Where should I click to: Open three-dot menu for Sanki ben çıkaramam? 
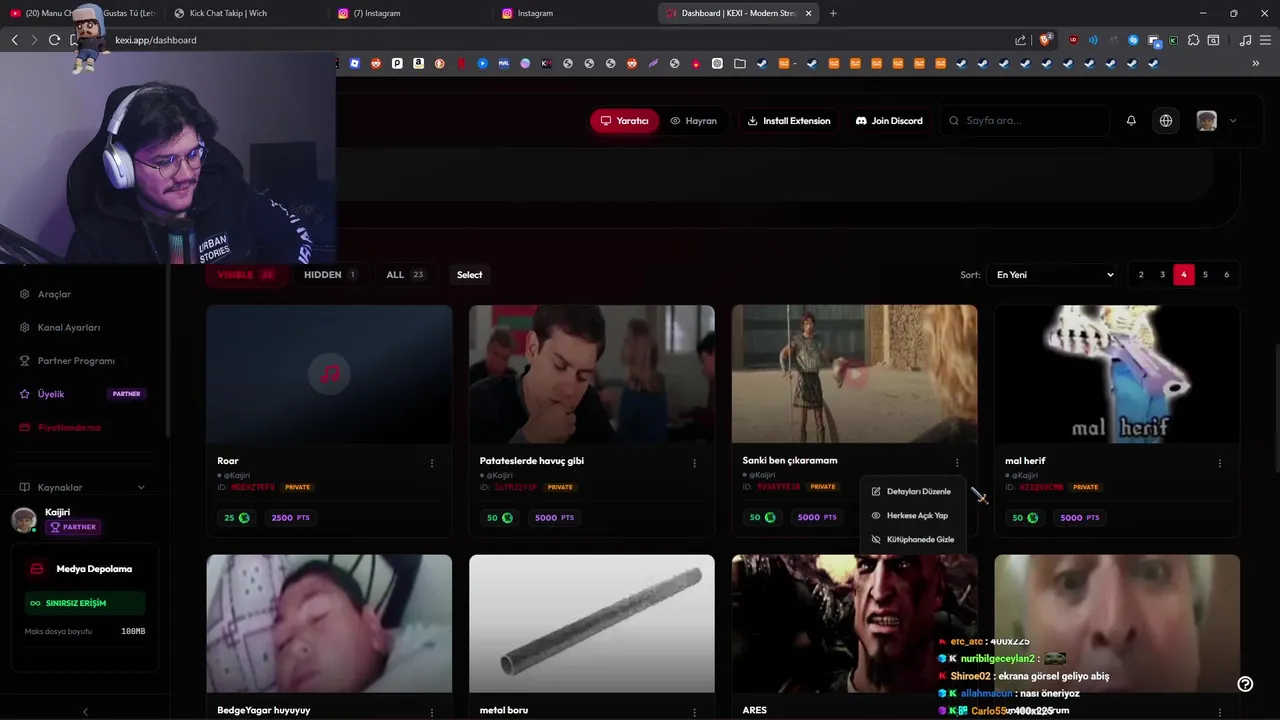pos(957,463)
